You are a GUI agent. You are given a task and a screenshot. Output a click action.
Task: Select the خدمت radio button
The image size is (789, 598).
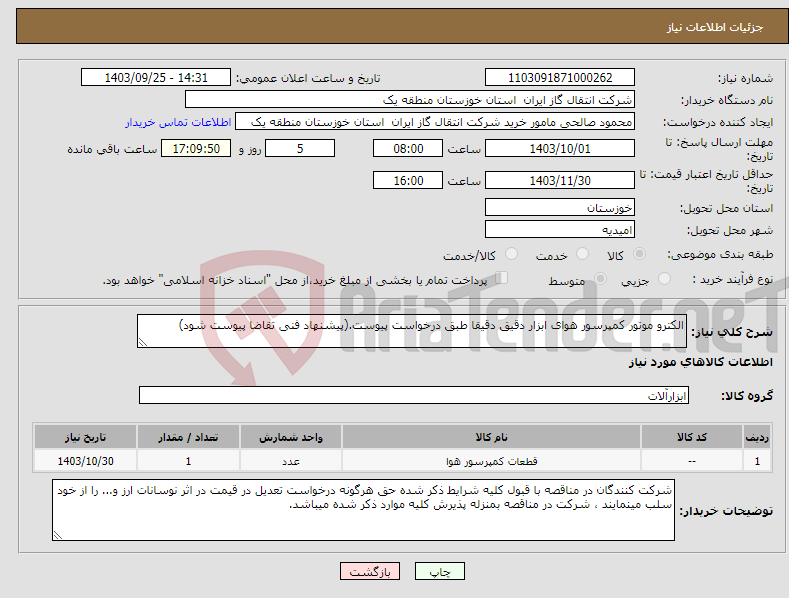(x=582, y=254)
